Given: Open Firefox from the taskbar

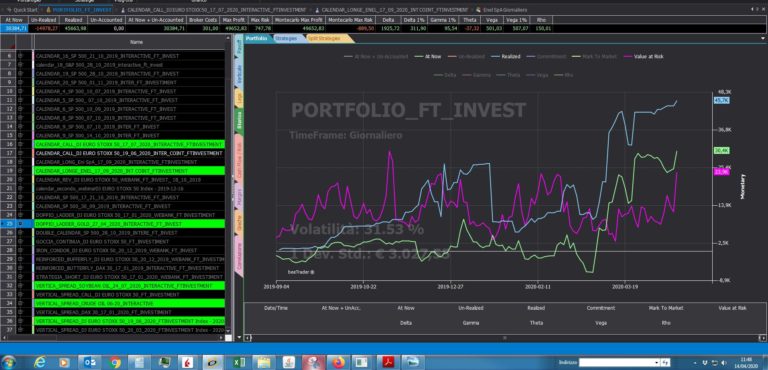Looking at the screenshot, I should click(338, 363).
